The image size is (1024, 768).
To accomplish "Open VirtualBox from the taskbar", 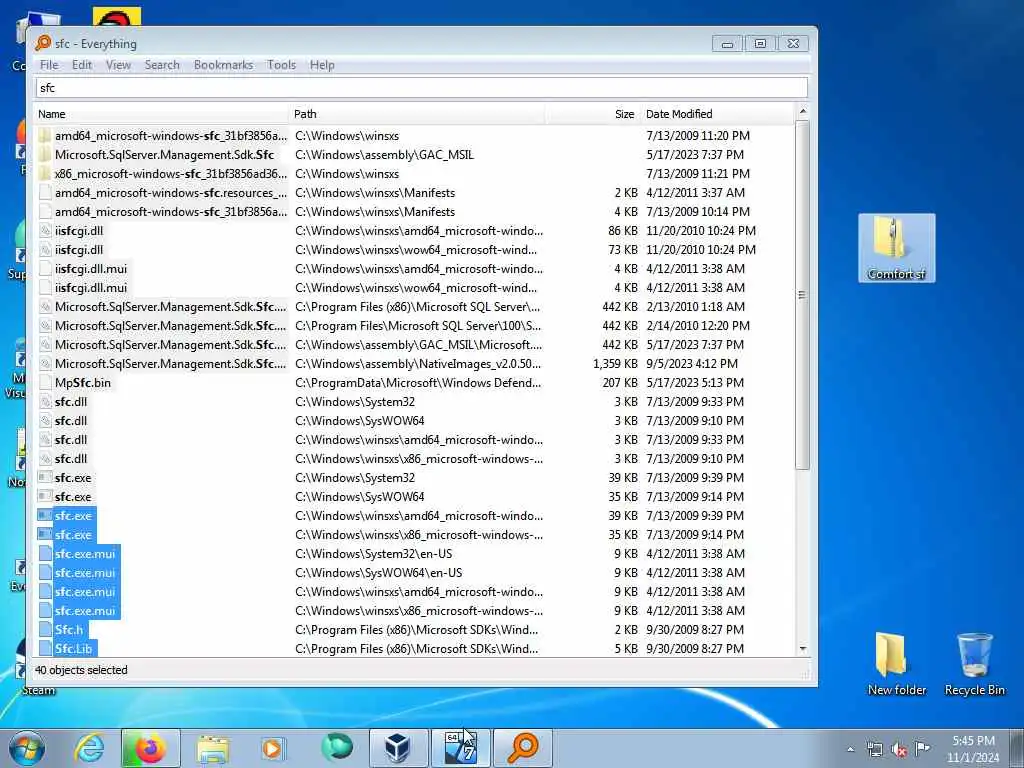I will 398,748.
